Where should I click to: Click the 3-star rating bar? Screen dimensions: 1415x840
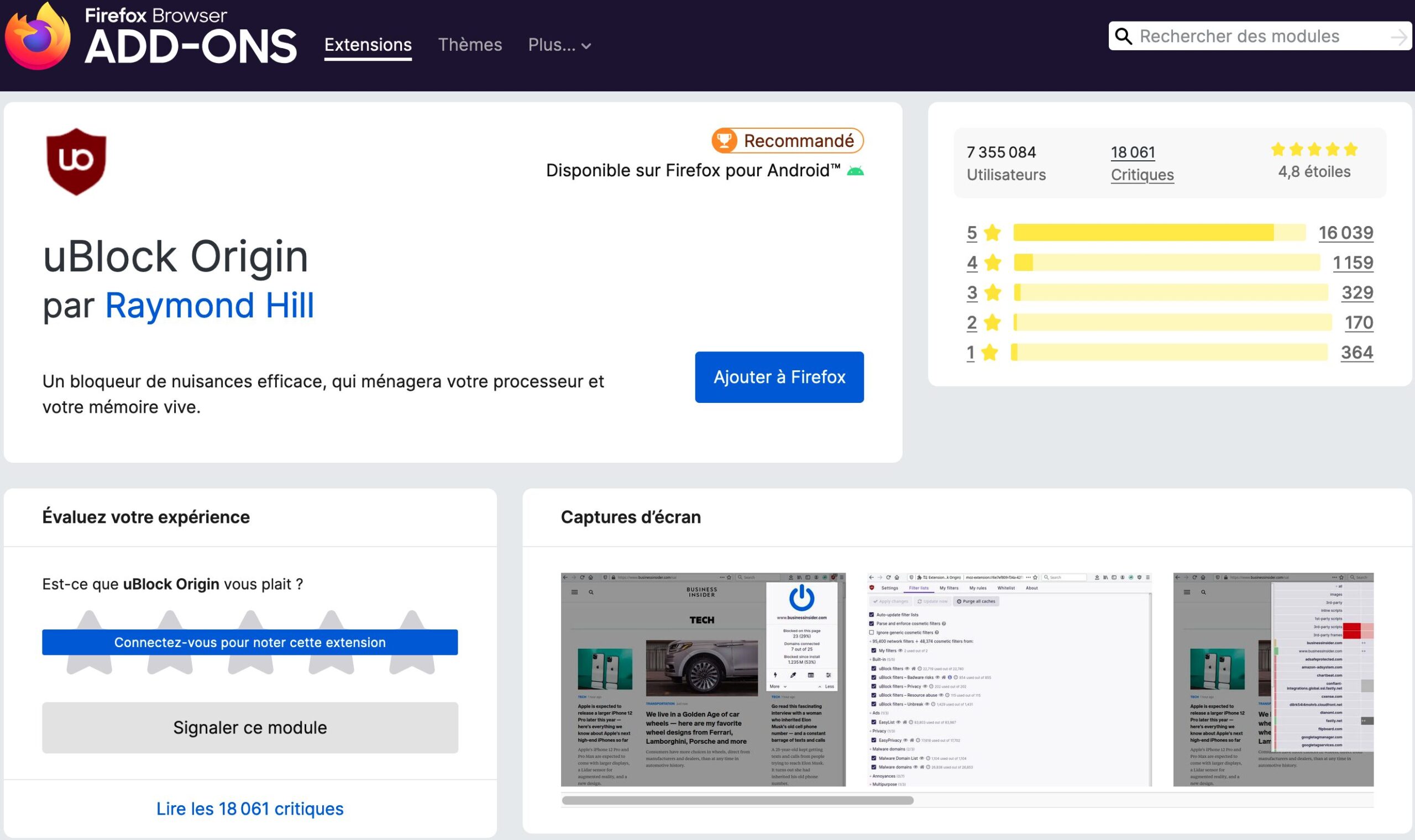click(1171, 293)
